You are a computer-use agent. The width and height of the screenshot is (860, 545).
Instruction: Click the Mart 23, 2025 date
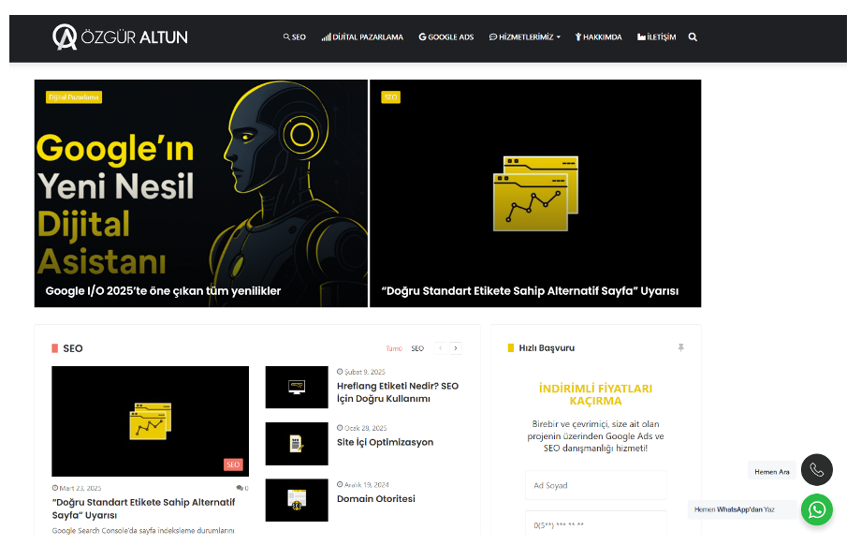point(77,488)
